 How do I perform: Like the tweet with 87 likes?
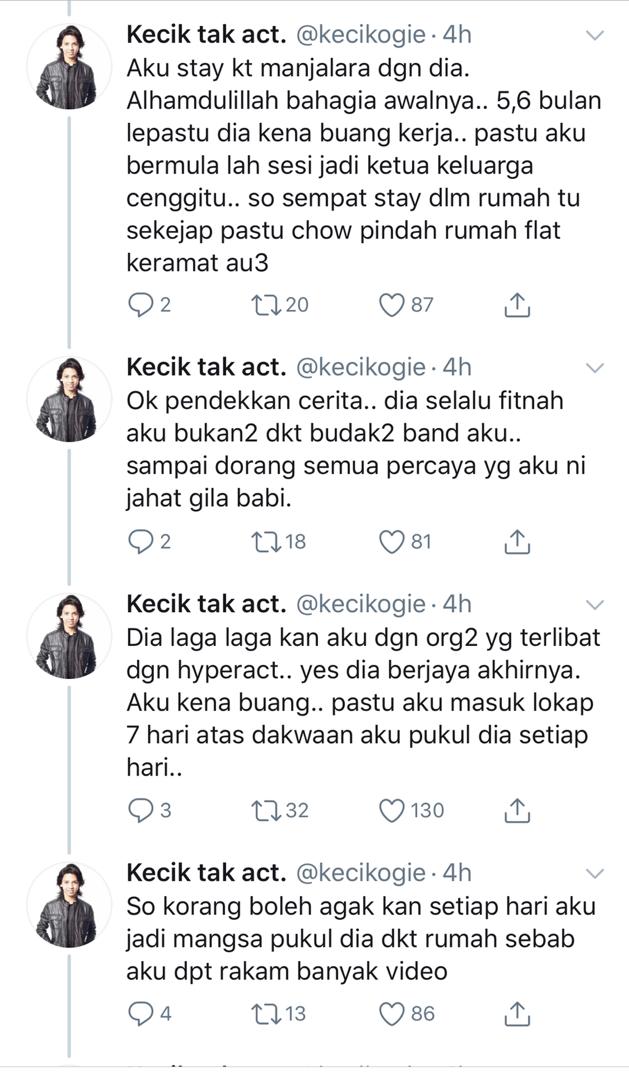pos(391,304)
